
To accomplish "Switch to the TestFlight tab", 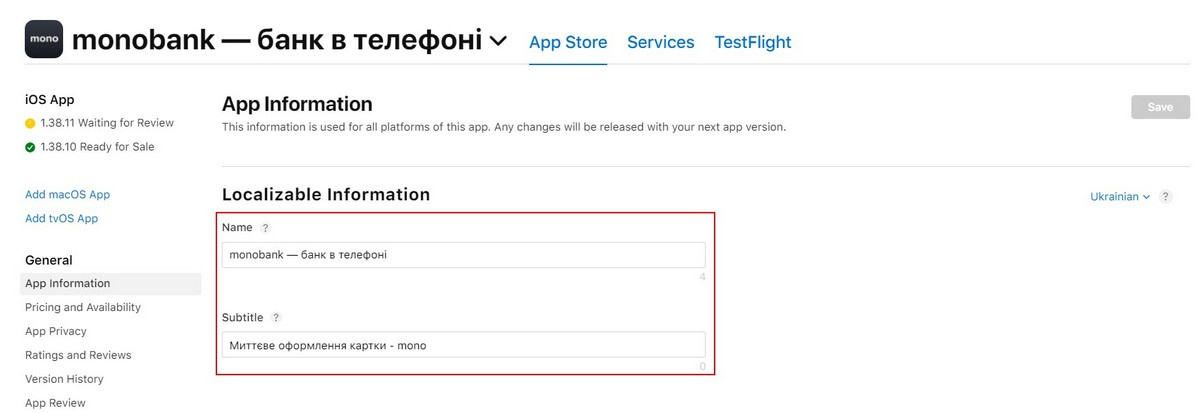I will pos(752,42).
